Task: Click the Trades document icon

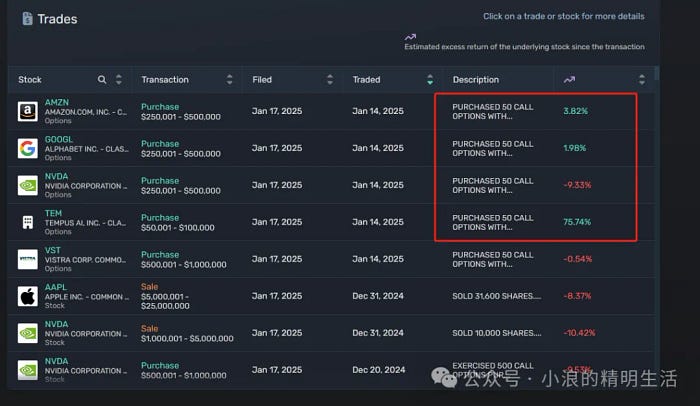Action: click(x=27, y=19)
